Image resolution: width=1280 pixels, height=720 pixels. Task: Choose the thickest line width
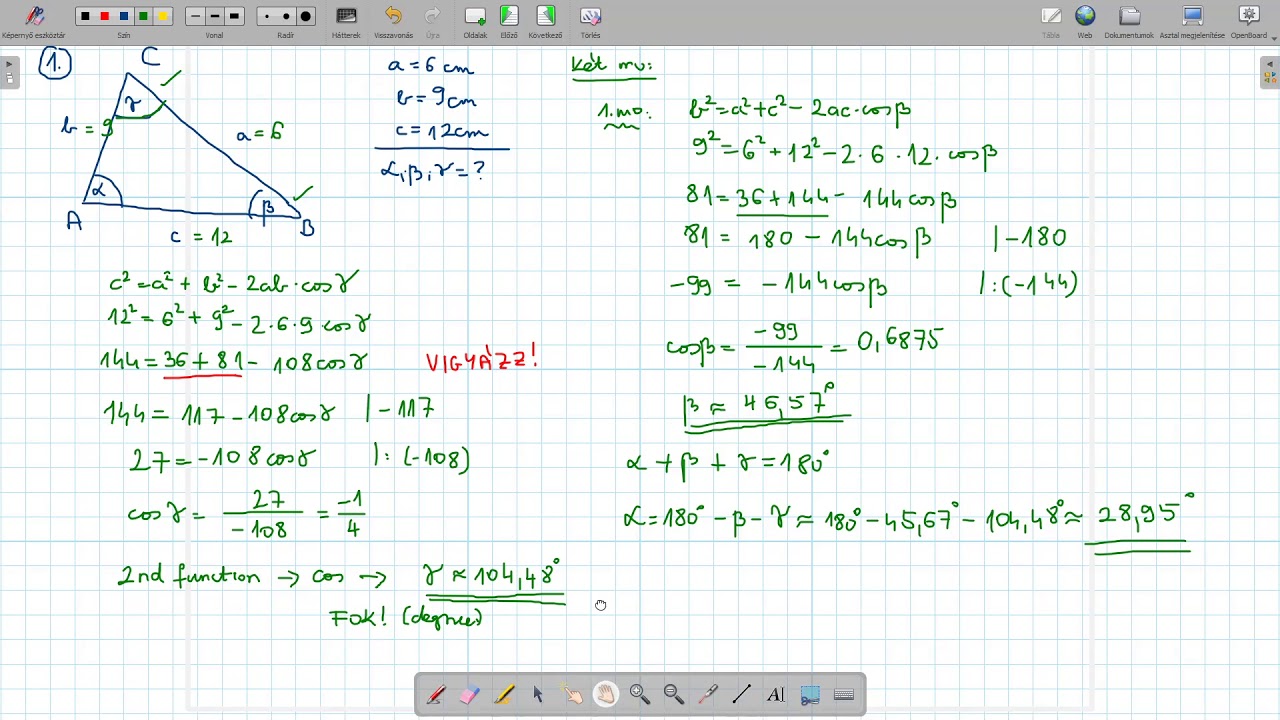(x=234, y=16)
